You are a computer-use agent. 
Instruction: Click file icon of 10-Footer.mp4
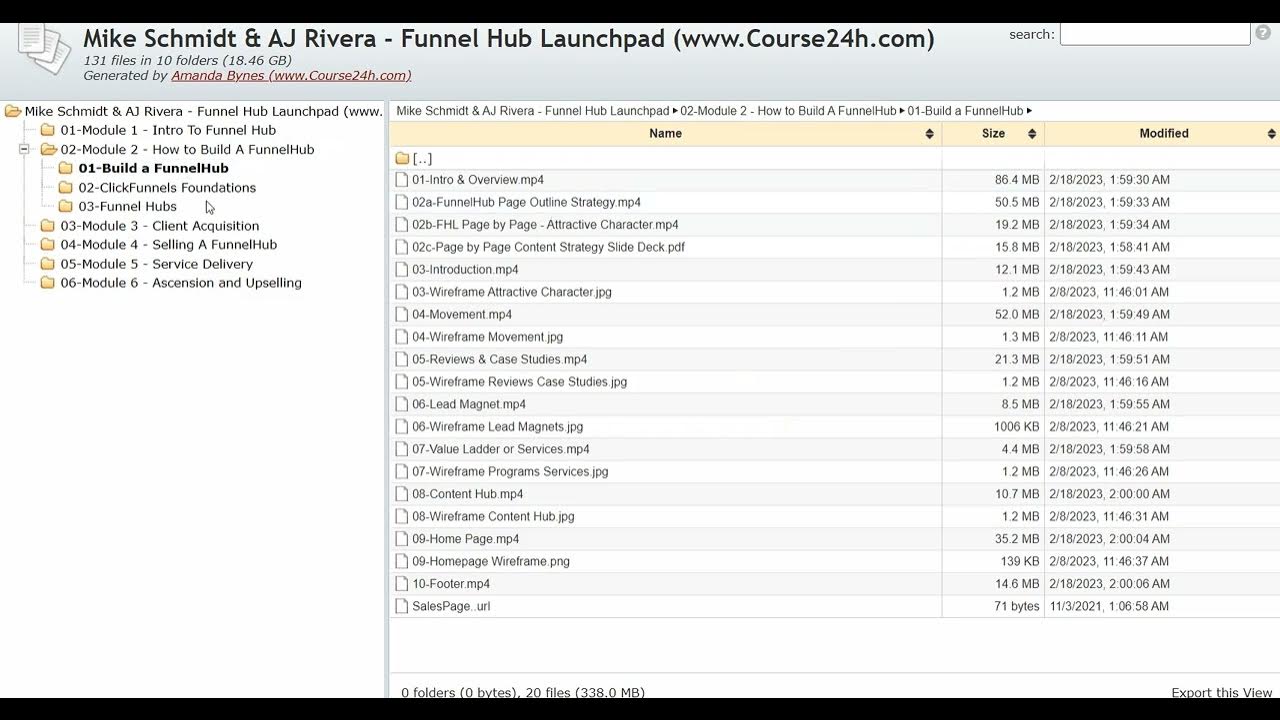pyautogui.click(x=402, y=584)
